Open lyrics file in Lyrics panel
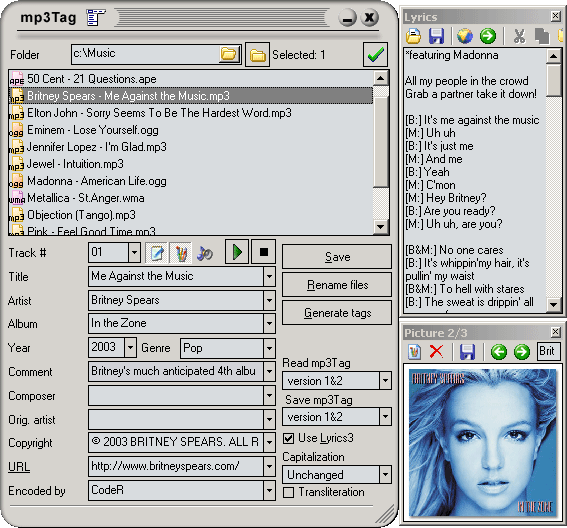567x528 pixels. pyautogui.click(x=414, y=36)
